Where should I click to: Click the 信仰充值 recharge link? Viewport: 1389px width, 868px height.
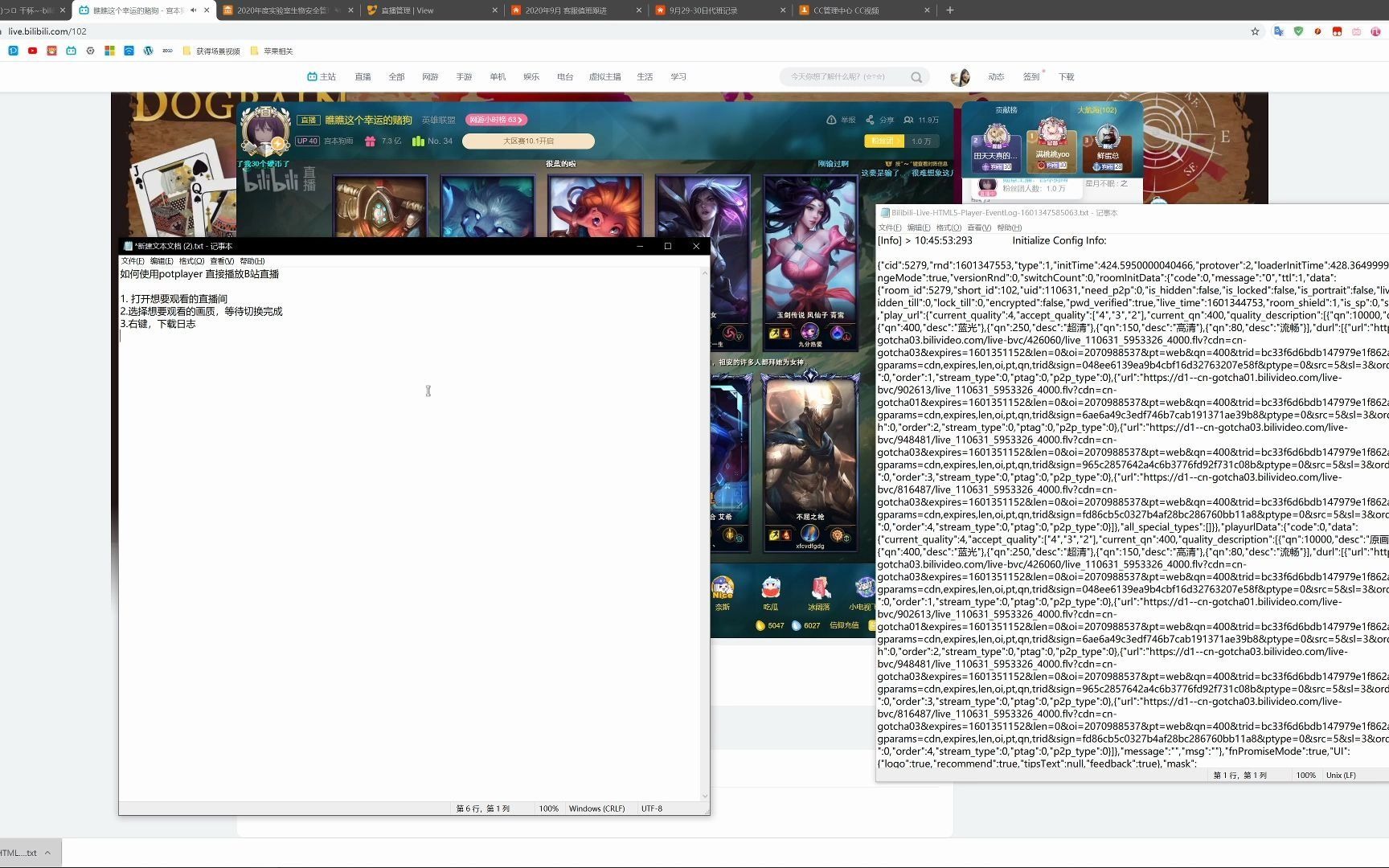(x=844, y=625)
